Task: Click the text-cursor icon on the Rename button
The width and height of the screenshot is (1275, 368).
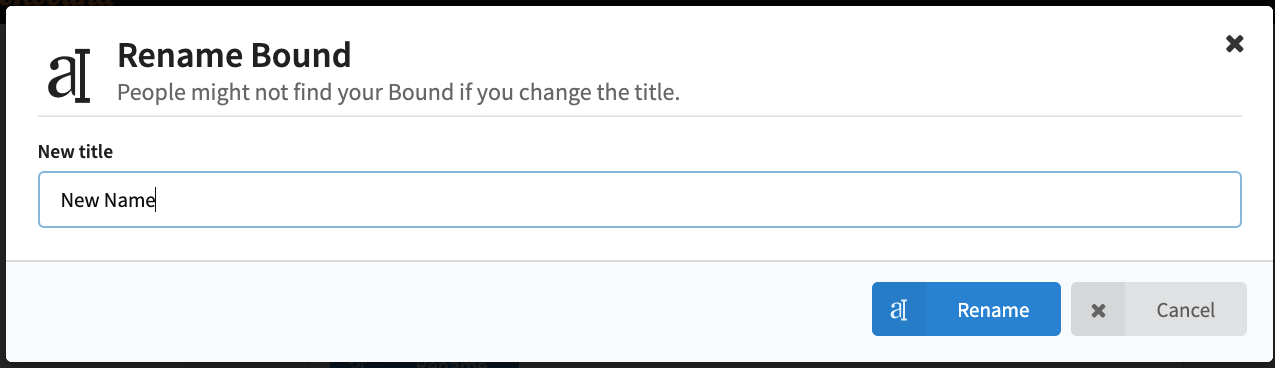Action: coord(898,310)
